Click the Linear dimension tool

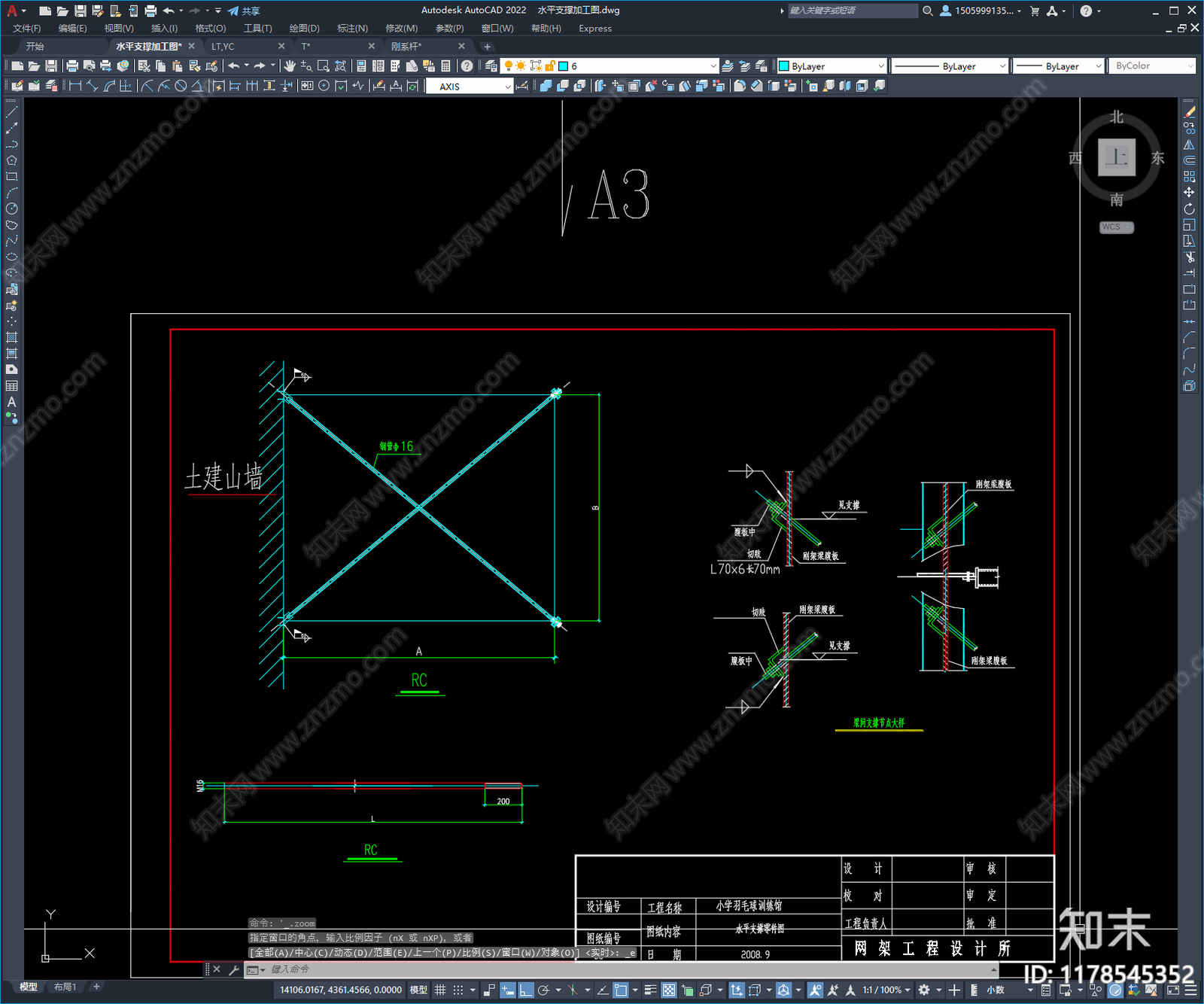(x=75, y=86)
